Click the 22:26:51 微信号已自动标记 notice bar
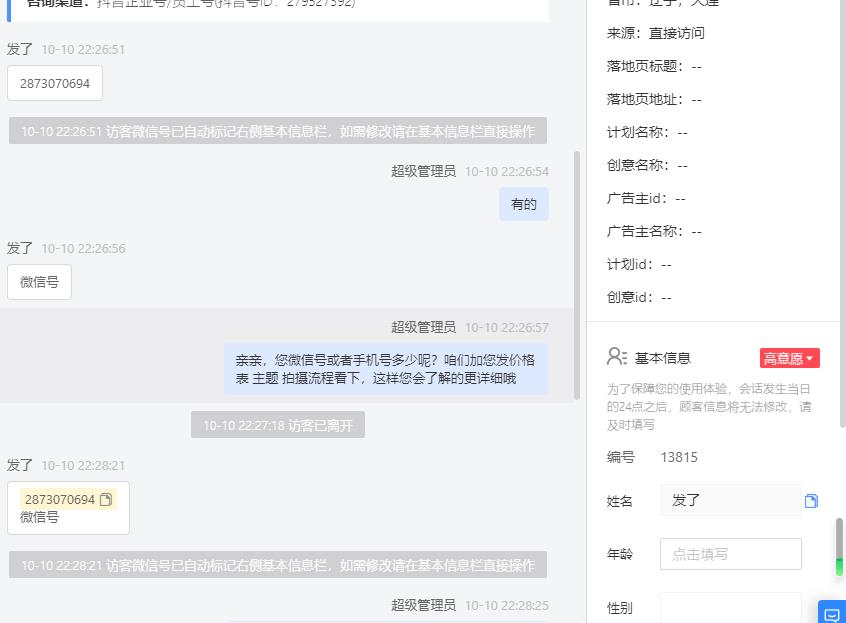 pos(278,131)
